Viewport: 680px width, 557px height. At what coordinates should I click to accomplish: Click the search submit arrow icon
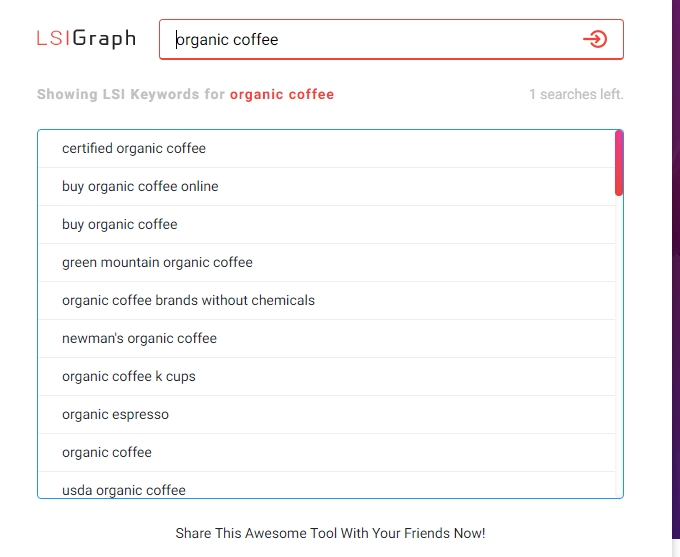[x=595, y=39]
